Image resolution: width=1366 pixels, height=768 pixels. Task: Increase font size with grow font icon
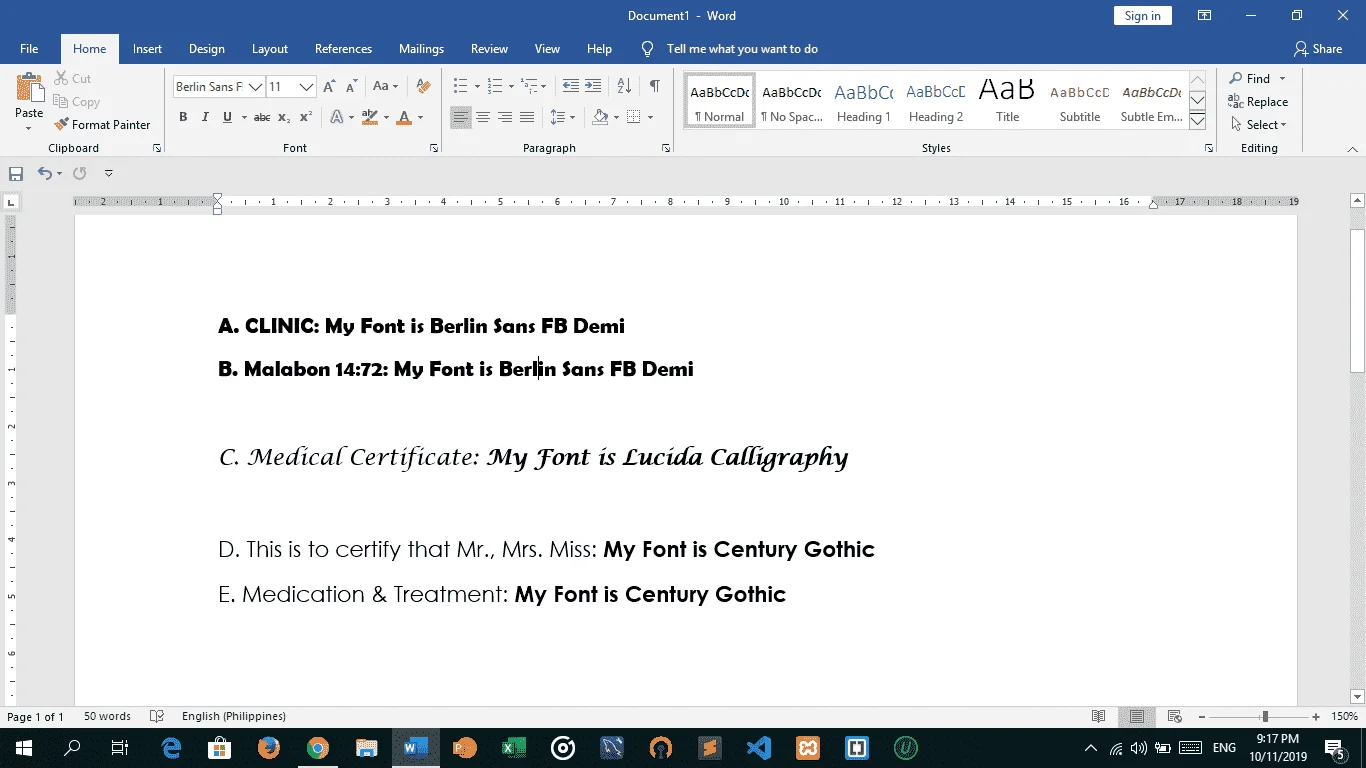(329, 87)
